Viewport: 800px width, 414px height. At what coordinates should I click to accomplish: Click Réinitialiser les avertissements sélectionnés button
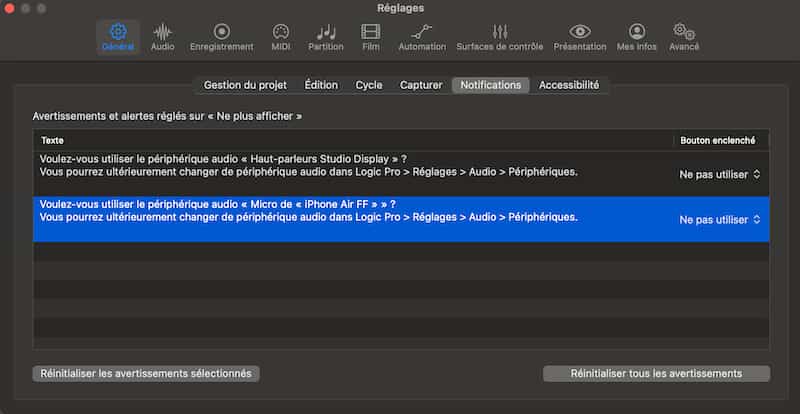point(146,374)
